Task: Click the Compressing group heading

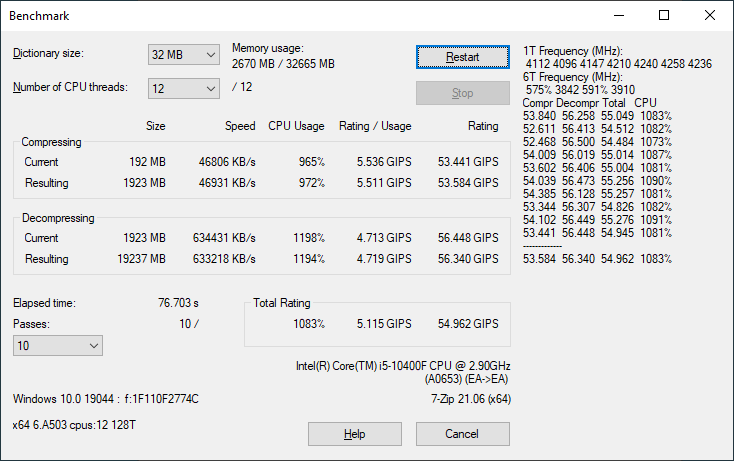Action: (52, 143)
